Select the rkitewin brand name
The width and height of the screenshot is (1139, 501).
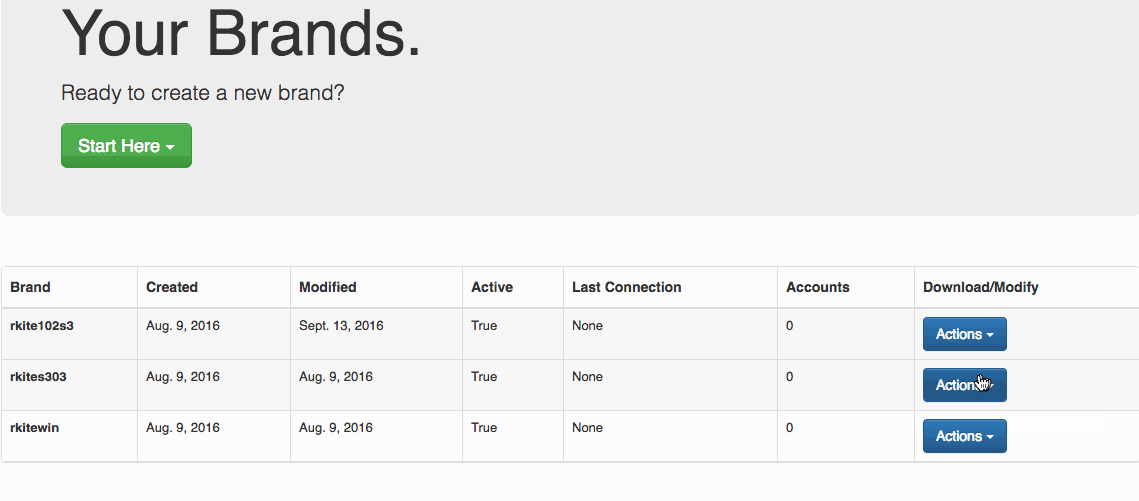pyautogui.click(x=35, y=427)
